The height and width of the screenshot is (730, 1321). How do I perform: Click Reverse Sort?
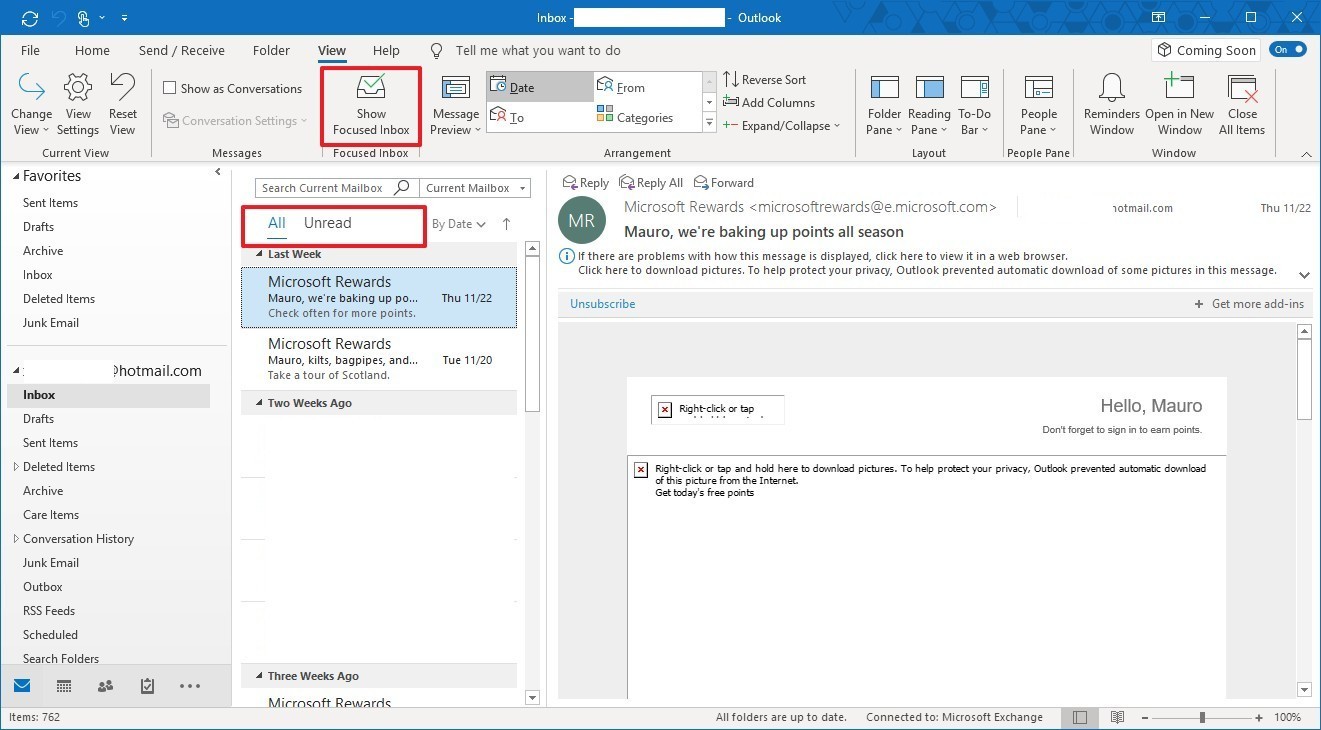pos(764,79)
